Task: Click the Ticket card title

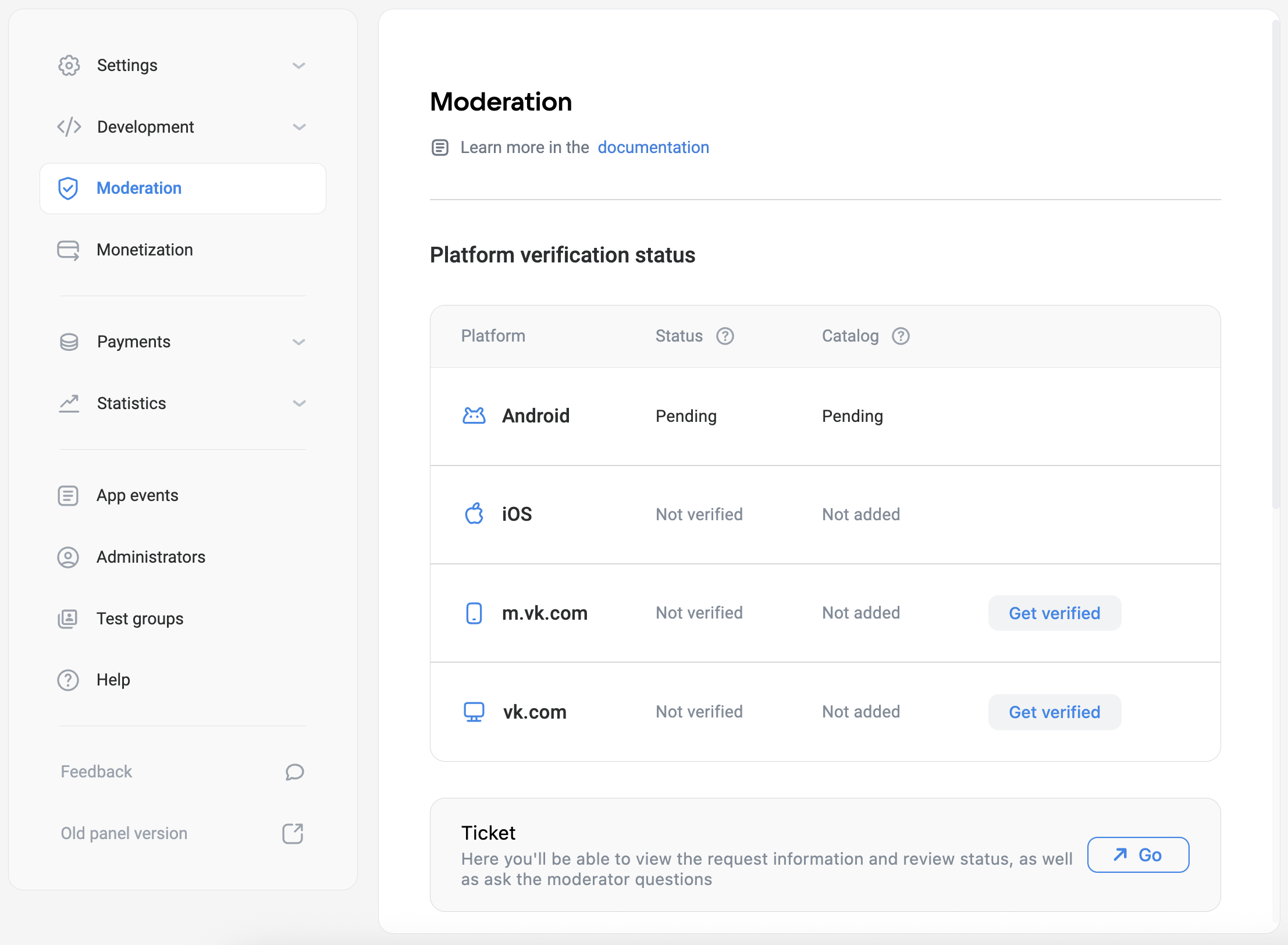Action: click(488, 833)
